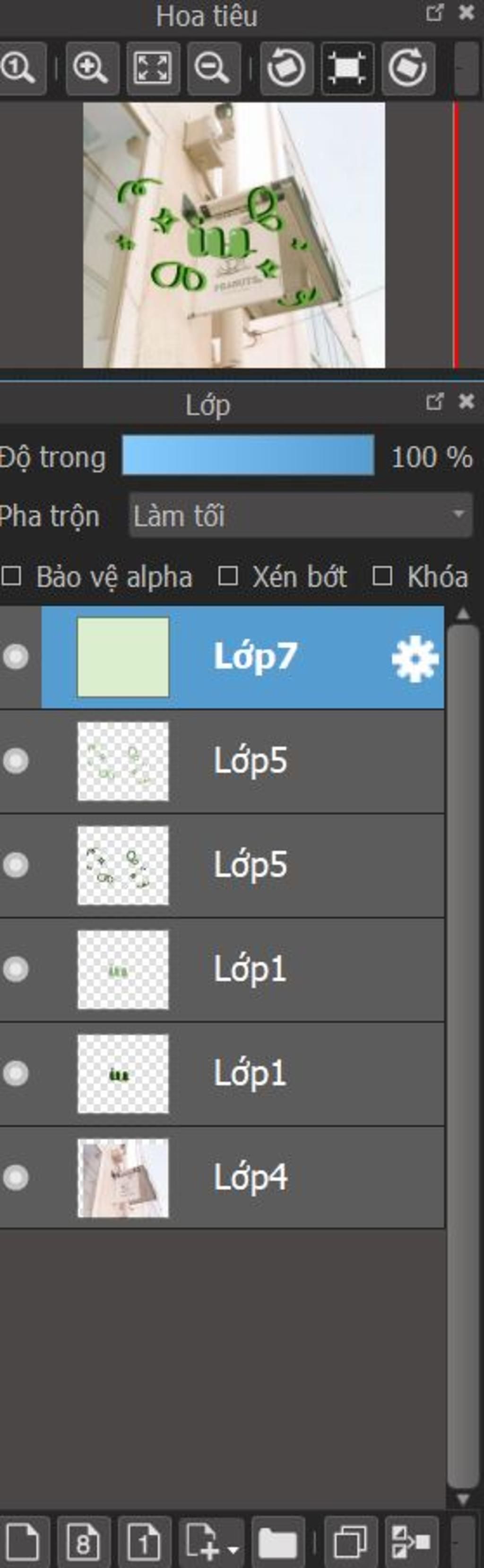Viewport: 484px width, 1568px height.
Task: Toggle the Khóa lock checkbox
Action: point(382,576)
